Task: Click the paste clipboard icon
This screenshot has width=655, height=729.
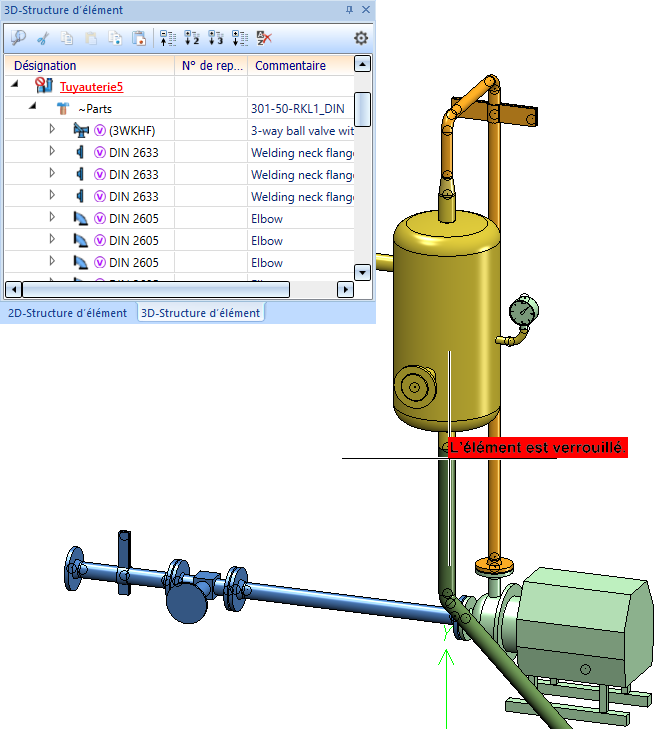Action: [x=91, y=38]
